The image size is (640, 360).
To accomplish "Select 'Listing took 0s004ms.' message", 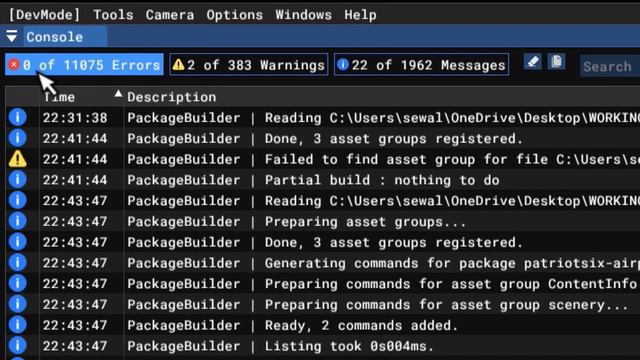I will point(349,347).
